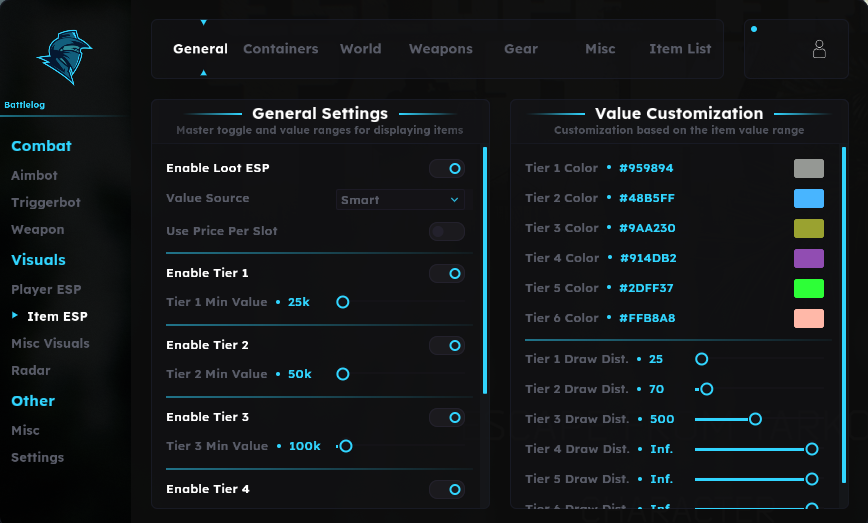Click the General Settings panel scrollbar
868x523 pixels.
pyautogui.click(x=485, y=270)
